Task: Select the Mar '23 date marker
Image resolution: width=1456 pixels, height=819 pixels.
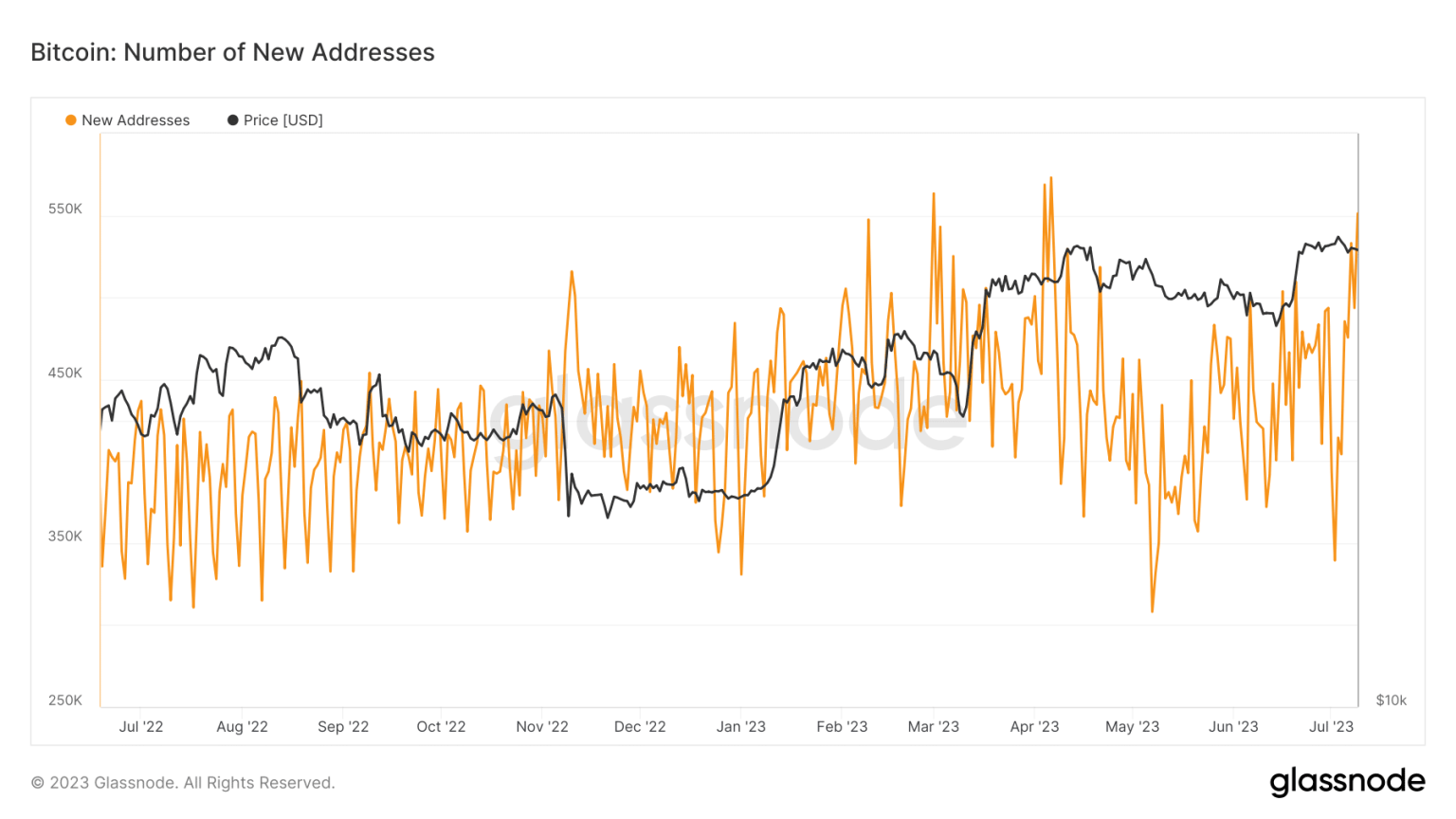Action: 934,726
